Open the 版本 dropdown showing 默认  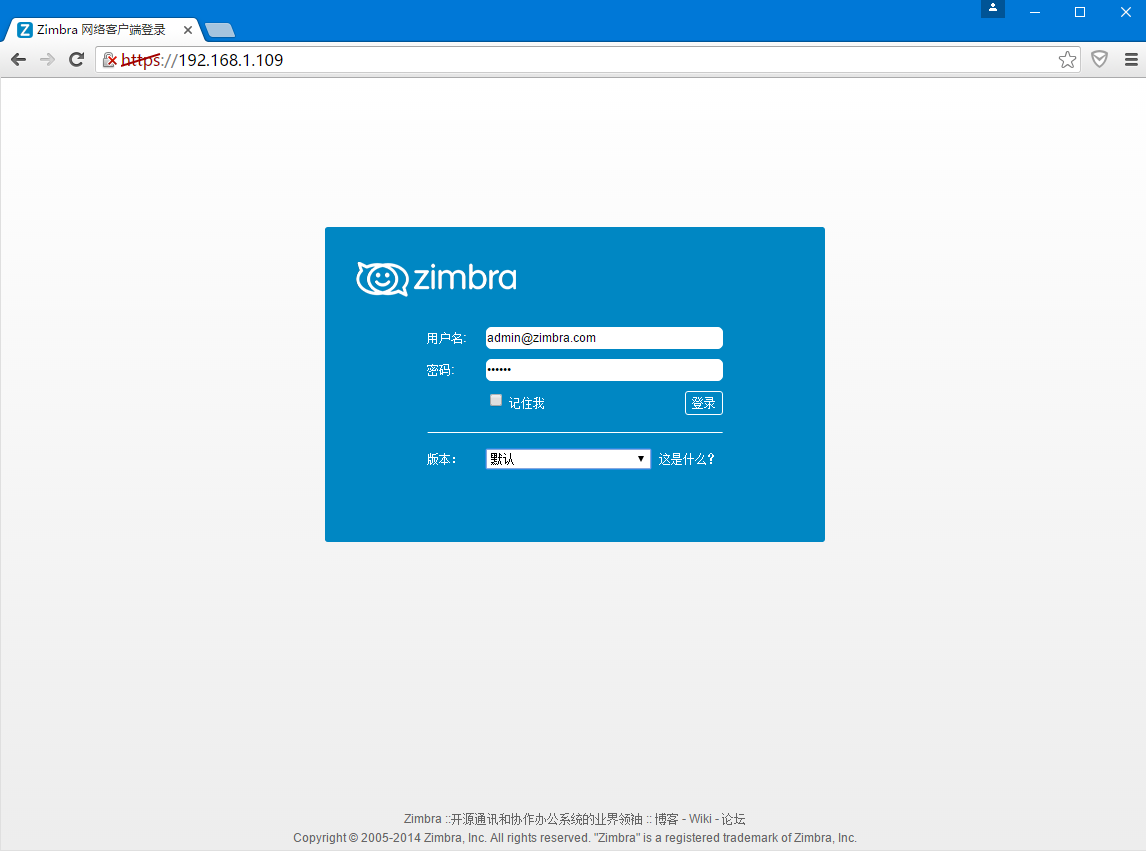point(568,459)
